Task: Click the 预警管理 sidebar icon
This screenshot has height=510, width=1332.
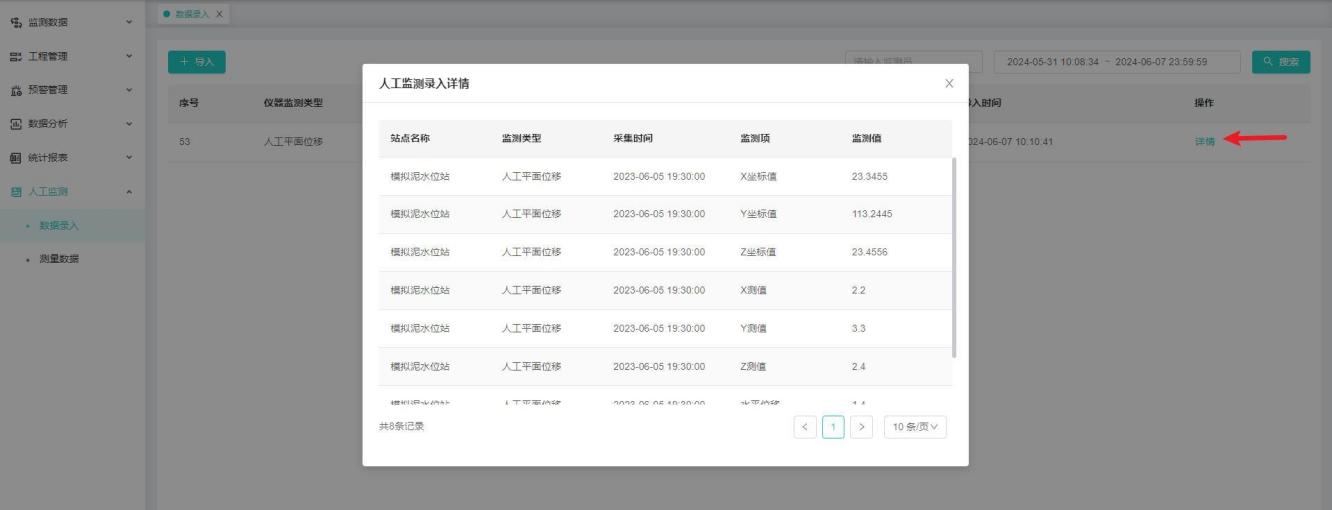Action: [15, 90]
